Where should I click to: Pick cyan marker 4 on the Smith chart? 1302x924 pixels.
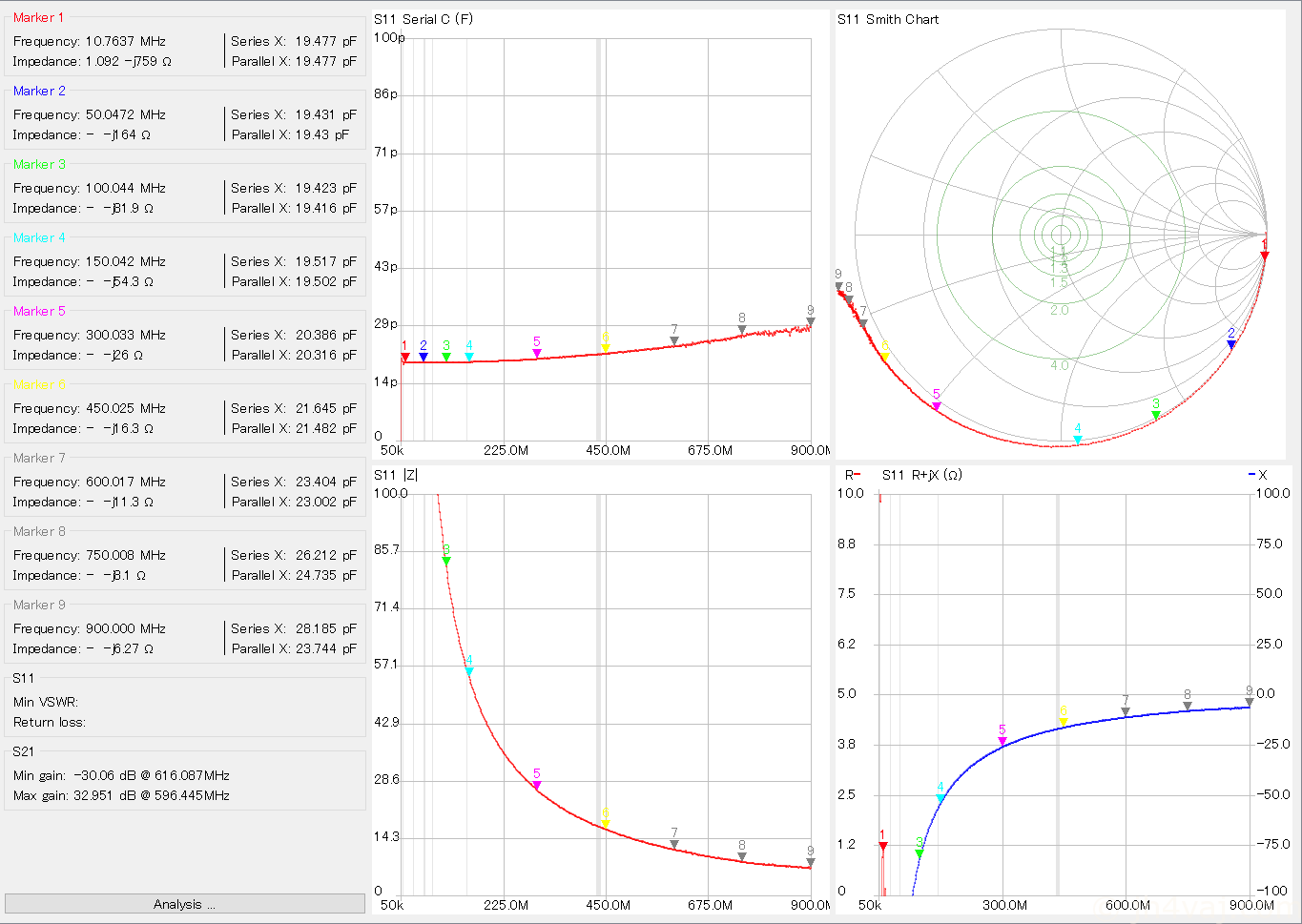coord(1078,440)
